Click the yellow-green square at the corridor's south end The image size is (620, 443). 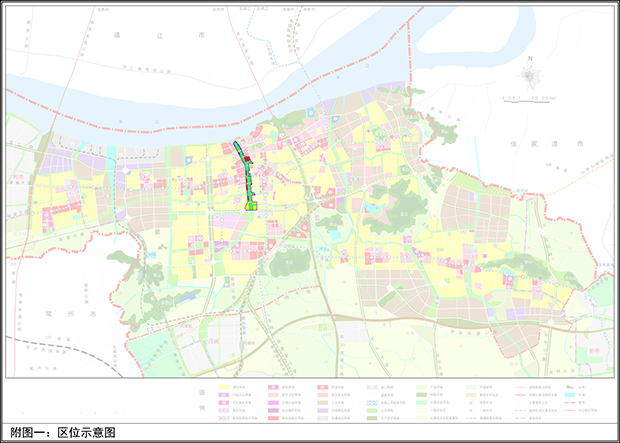pos(252,205)
